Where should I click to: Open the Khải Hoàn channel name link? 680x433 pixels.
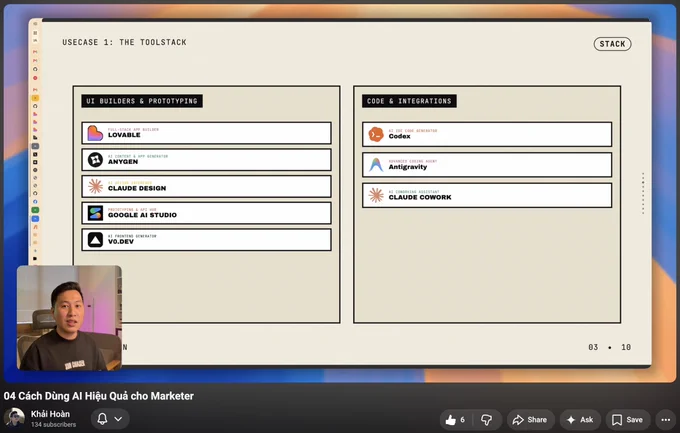click(x=50, y=414)
